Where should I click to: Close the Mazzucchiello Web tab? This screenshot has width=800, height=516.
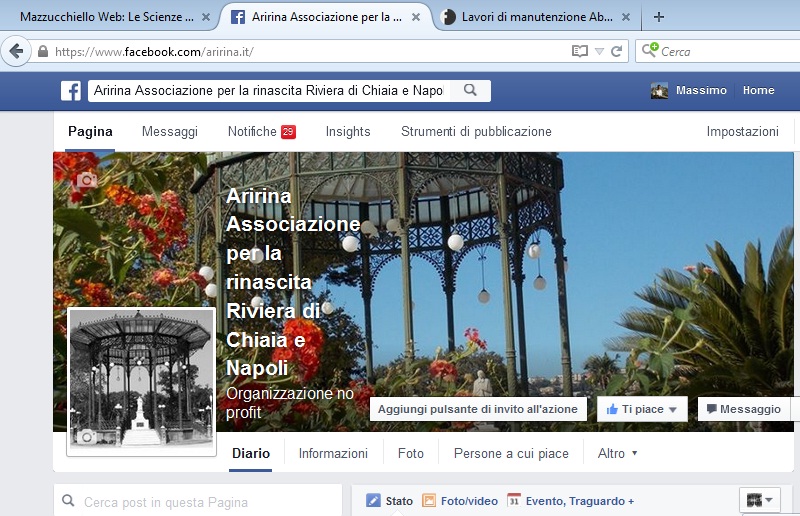coord(206,17)
